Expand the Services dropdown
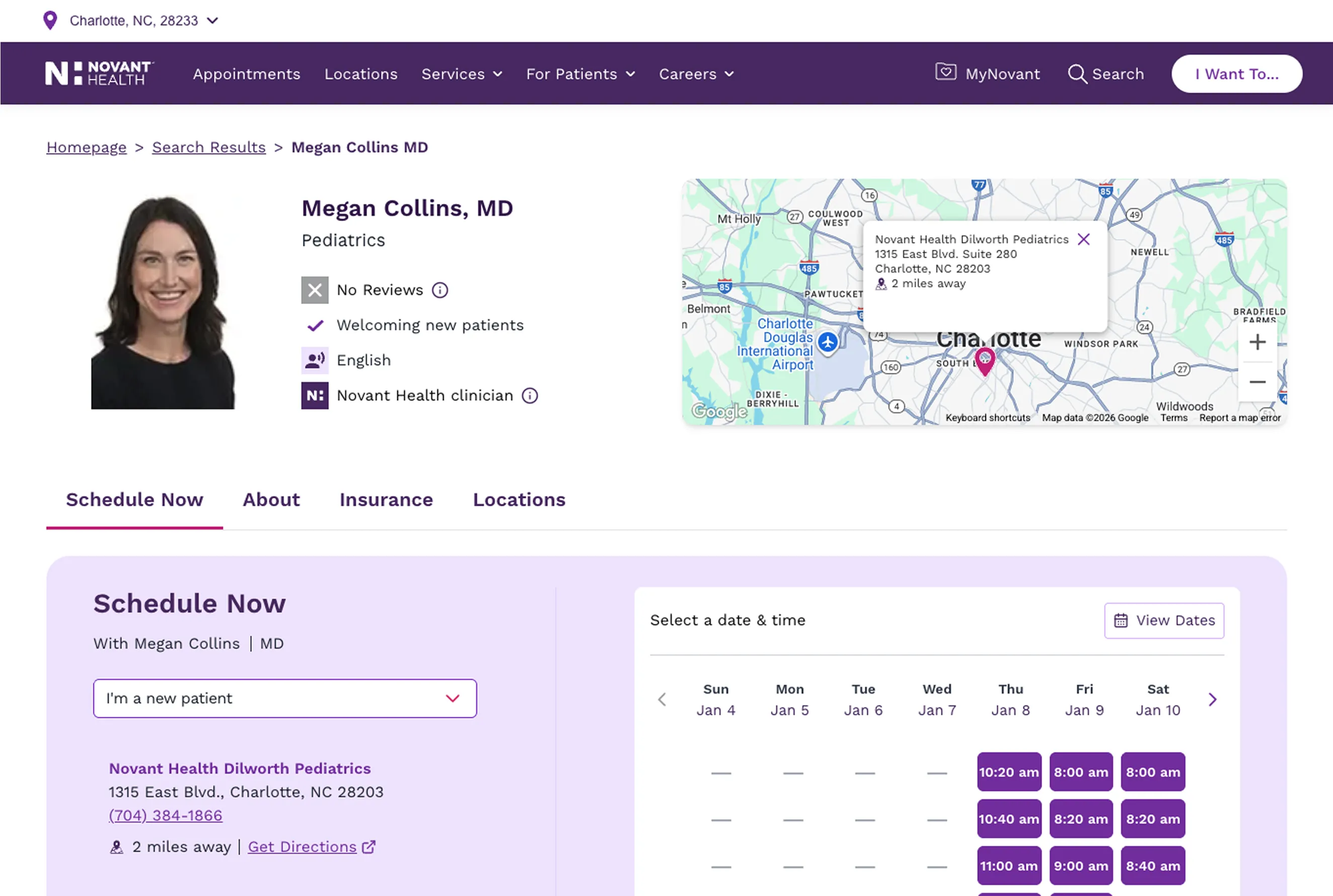The height and width of the screenshot is (896, 1333). pyautogui.click(x=461, y=73)
